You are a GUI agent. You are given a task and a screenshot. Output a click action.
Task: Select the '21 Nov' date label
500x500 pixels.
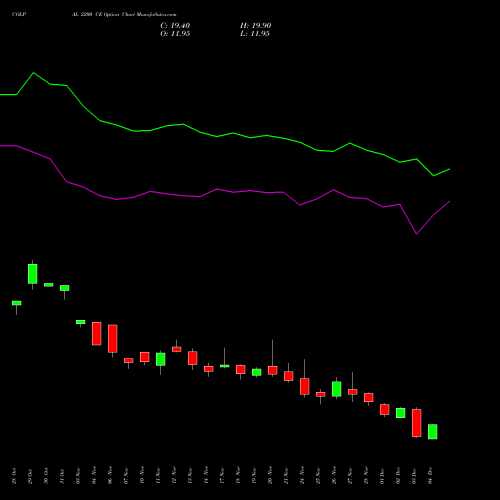click(286, 476)
